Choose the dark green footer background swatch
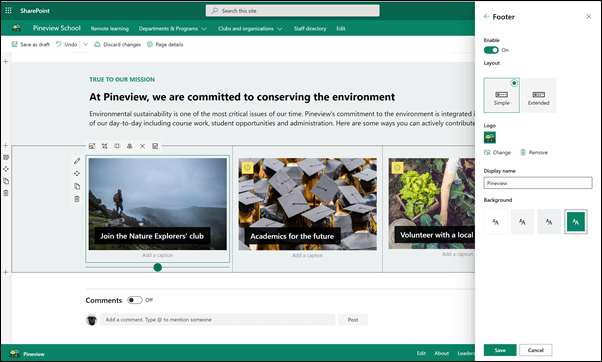This screenshot has height=362, width=602. (576, 221)
